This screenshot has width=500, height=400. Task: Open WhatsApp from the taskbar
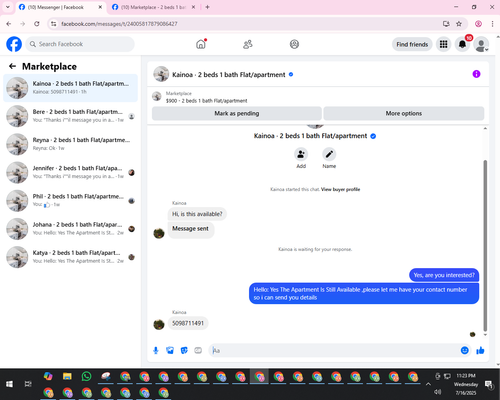click(86, 376)
